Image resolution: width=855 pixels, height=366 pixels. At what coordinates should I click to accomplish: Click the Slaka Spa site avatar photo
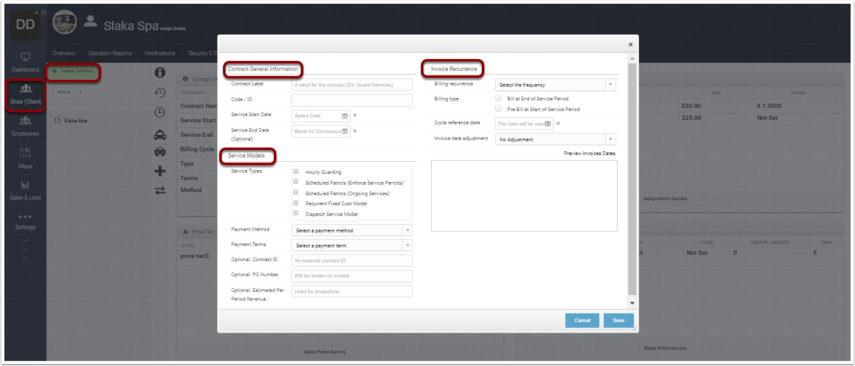coord(64,22)
